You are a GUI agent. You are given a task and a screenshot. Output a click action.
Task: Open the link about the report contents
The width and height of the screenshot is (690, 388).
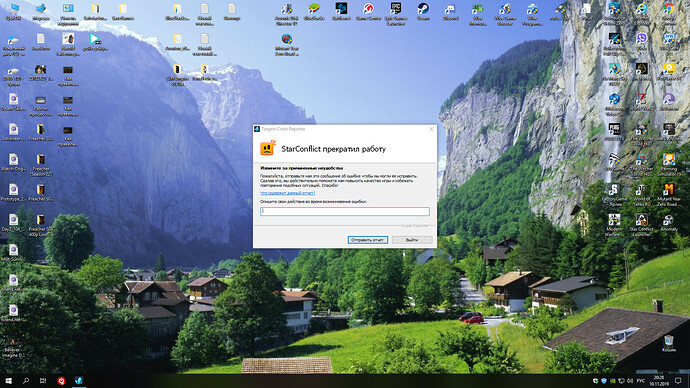tap(287, 193)
